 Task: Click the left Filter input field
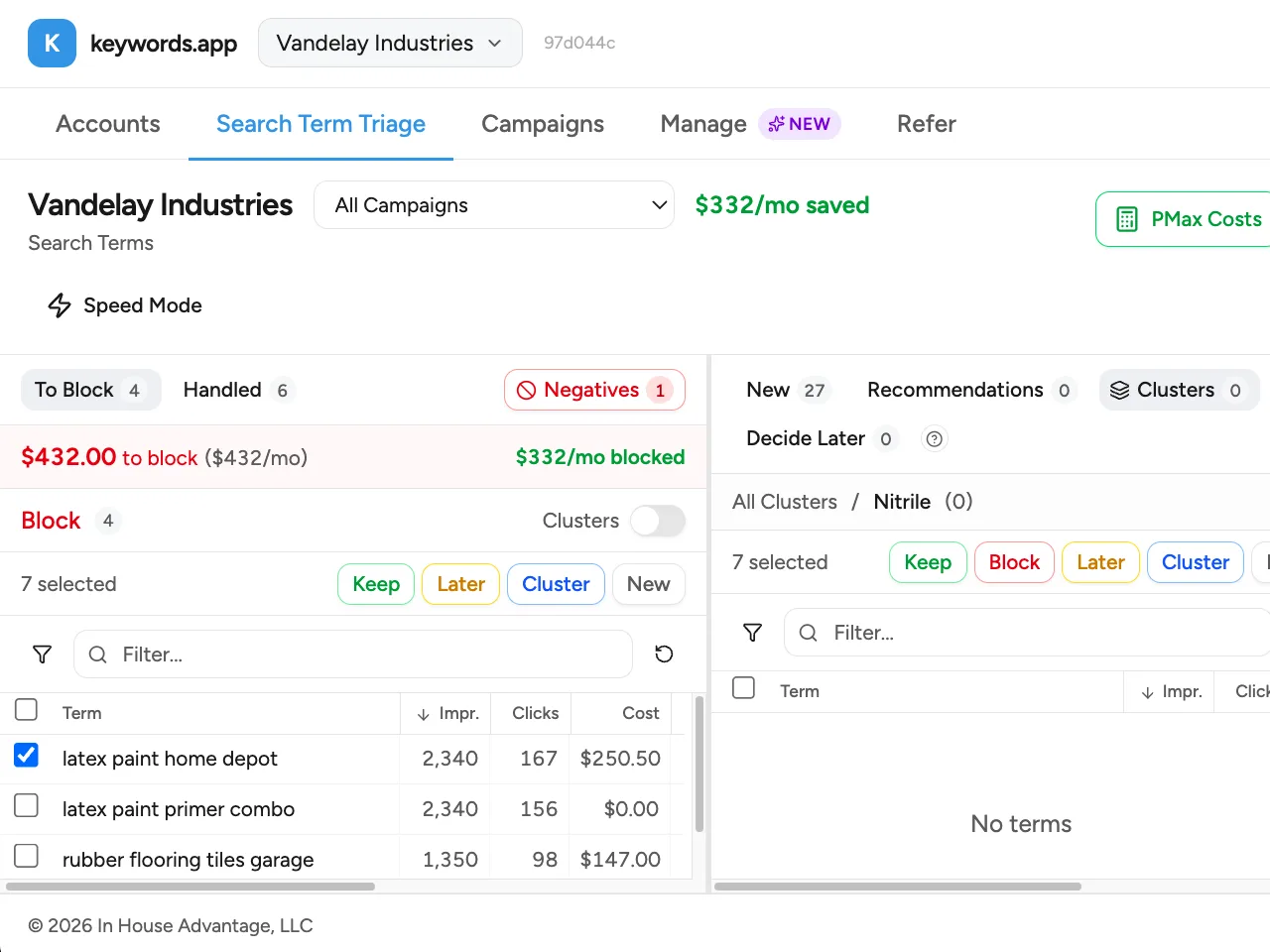pos(353,654)
